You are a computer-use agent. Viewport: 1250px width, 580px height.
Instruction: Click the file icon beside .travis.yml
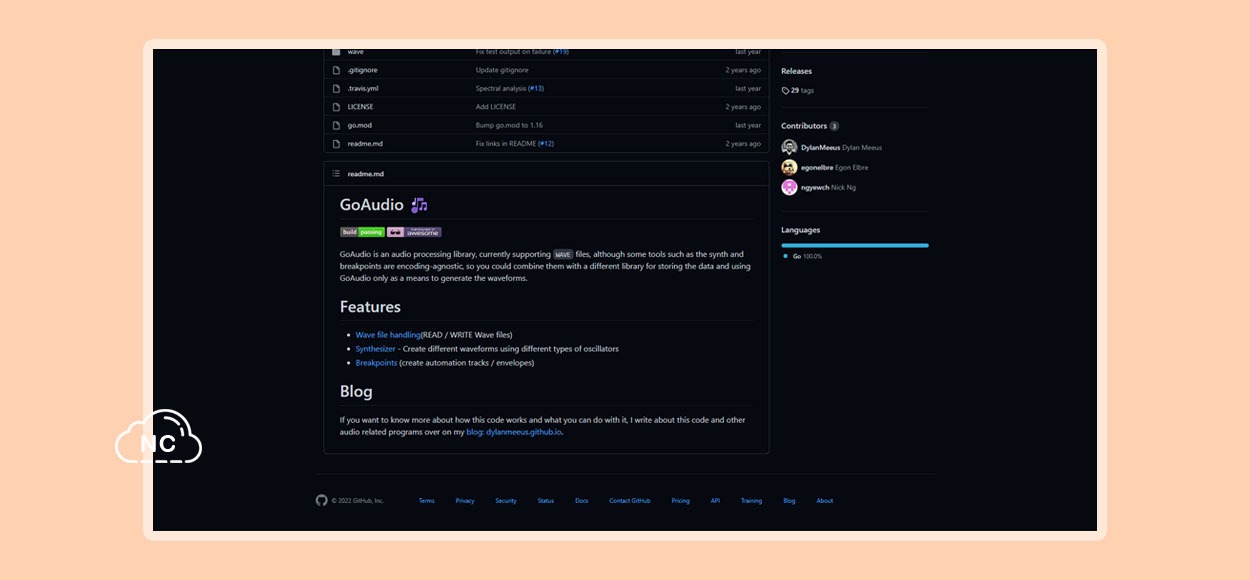click(x=336, y=88)
